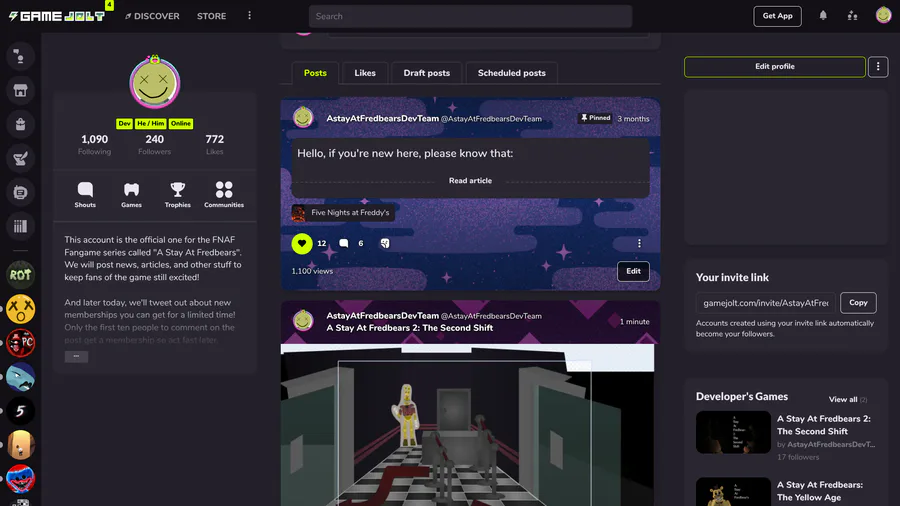Open pinned post more options menu
This screenshot has width=900, height=506.
point(639,243)
